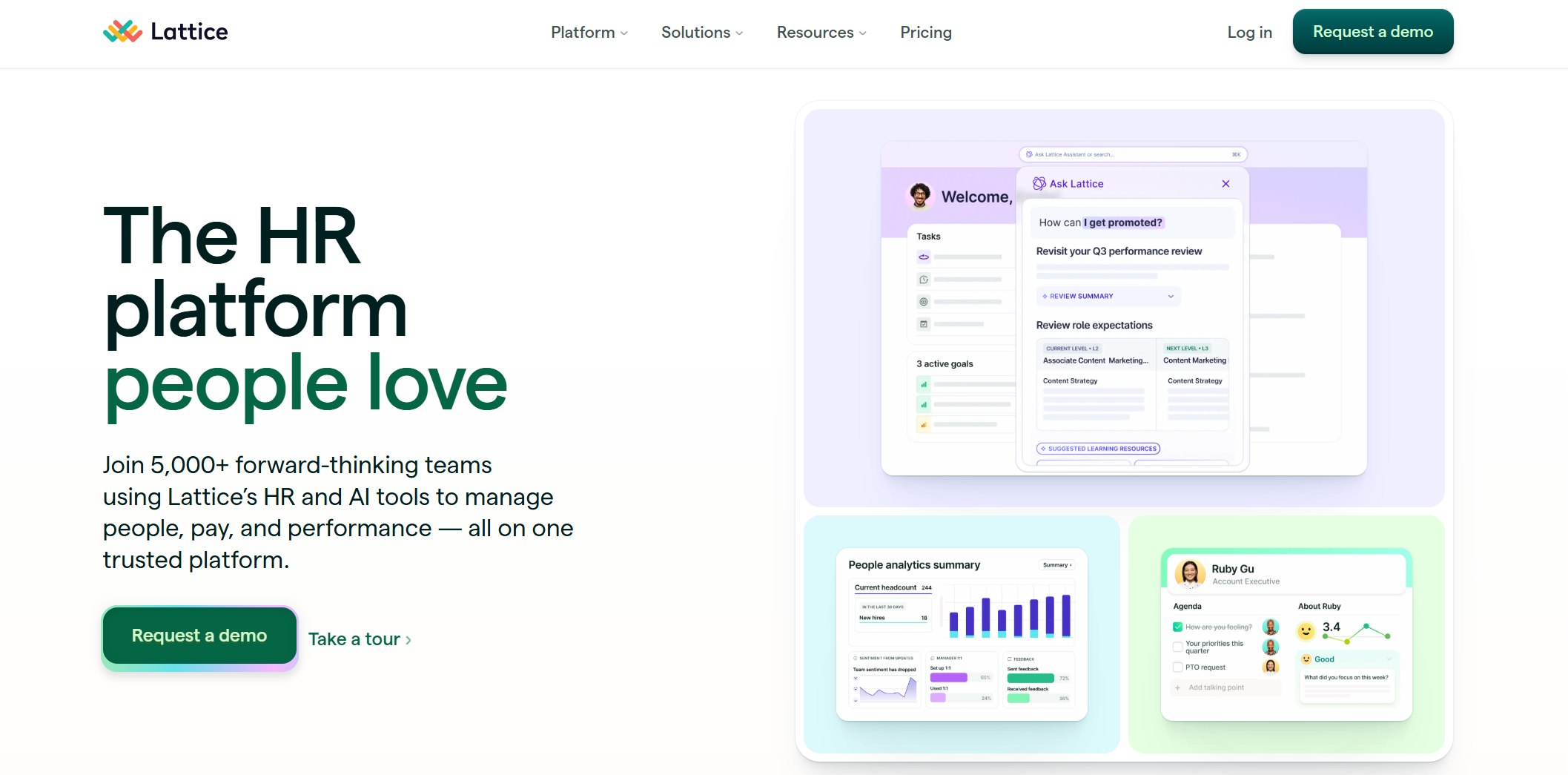Click the first green active goal icon
Screen dimensions: 1568x775
[x=924, y=384]
